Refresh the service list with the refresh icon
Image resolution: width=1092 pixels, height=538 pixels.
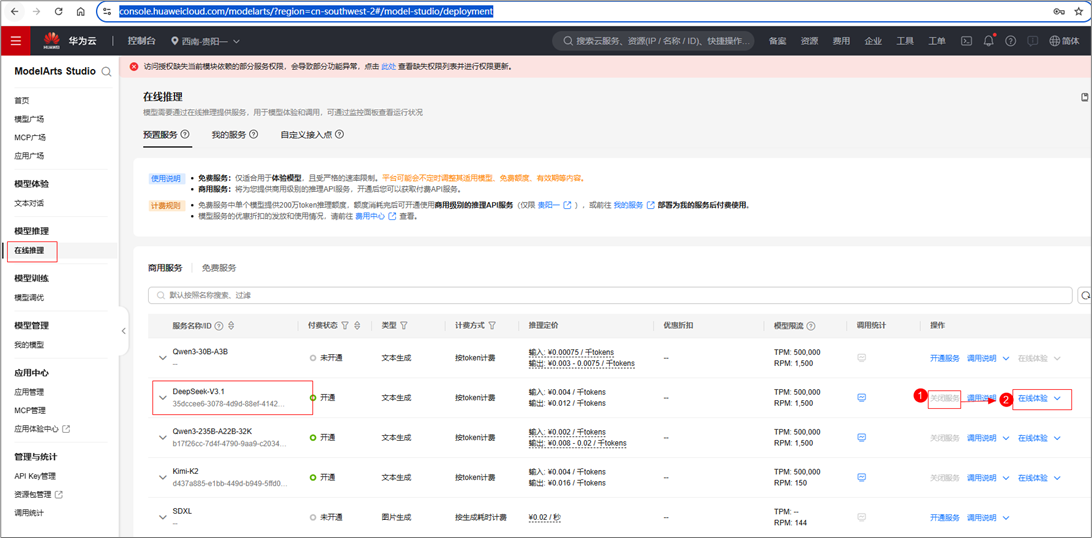1084,295
